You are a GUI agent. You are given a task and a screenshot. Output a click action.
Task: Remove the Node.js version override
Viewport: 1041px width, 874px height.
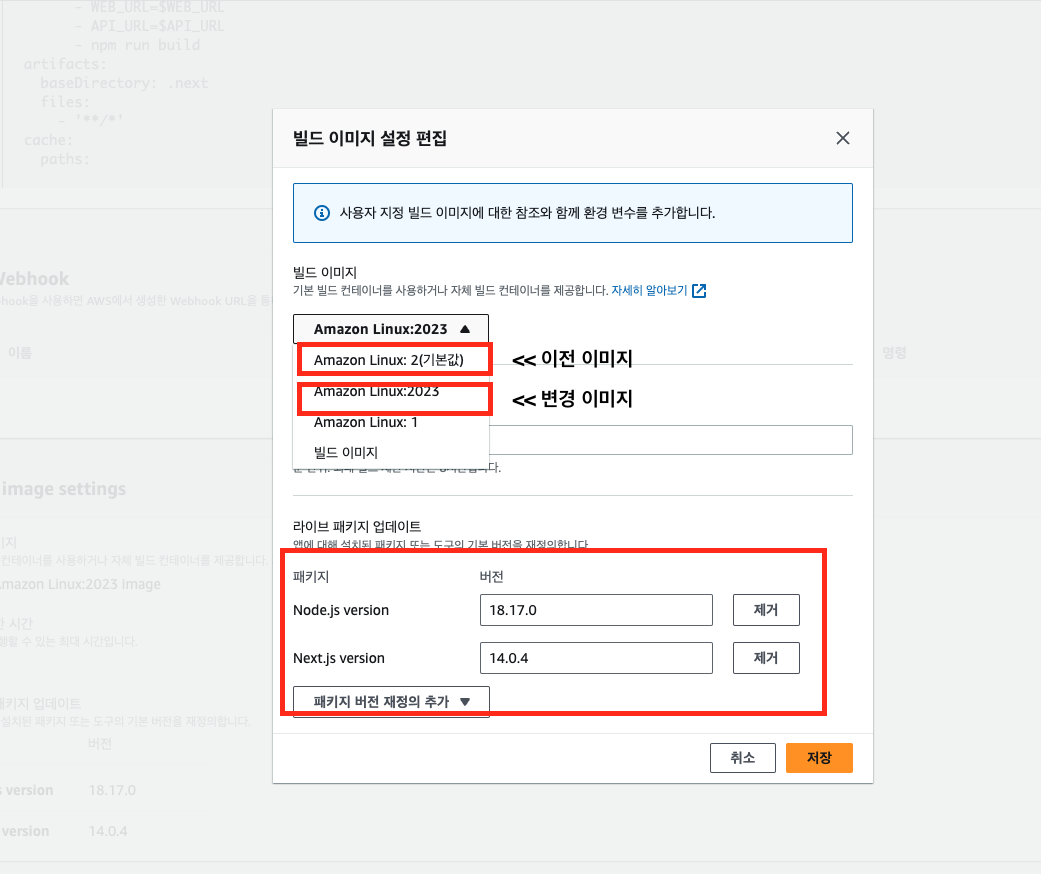click(x=766, y=610)
